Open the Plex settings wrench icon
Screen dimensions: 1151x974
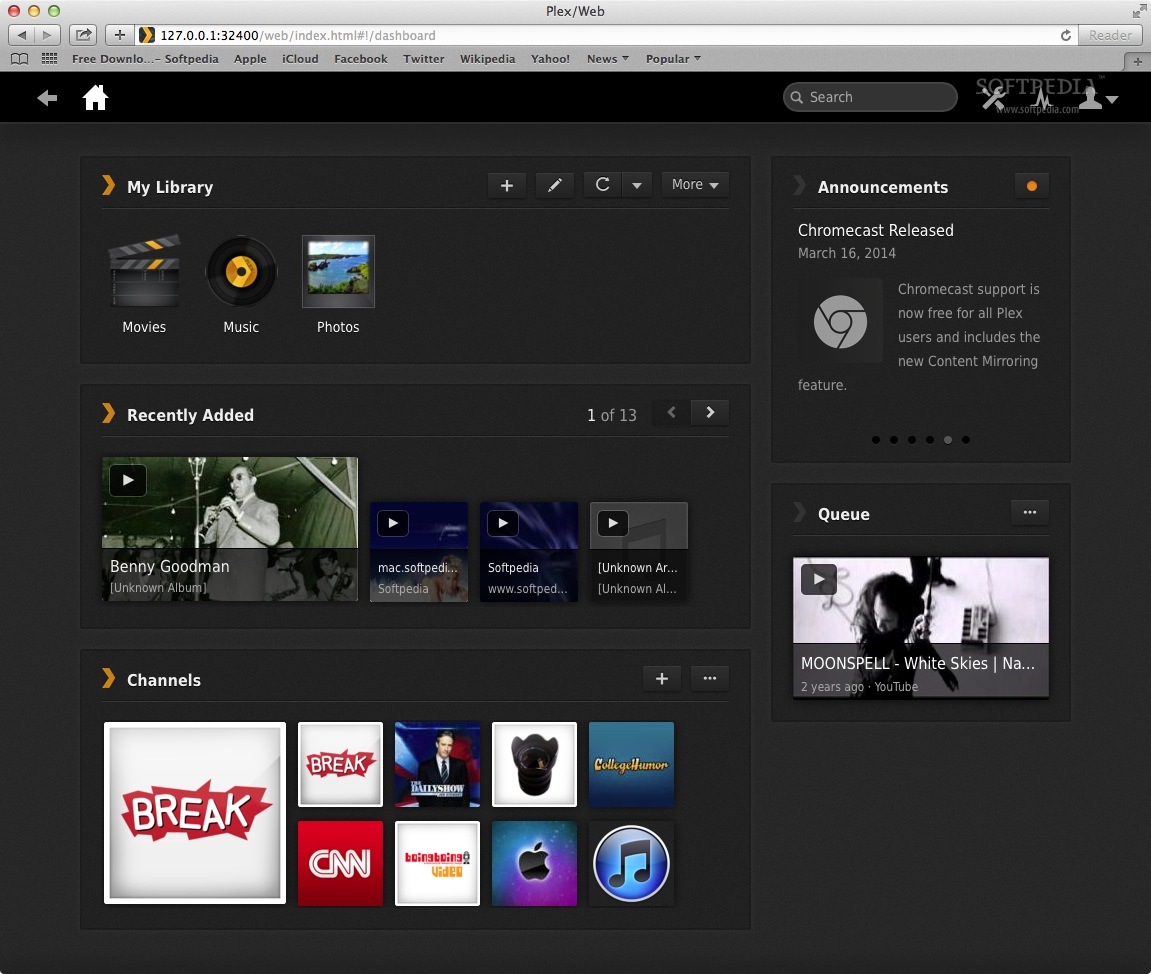pos(994,98)
